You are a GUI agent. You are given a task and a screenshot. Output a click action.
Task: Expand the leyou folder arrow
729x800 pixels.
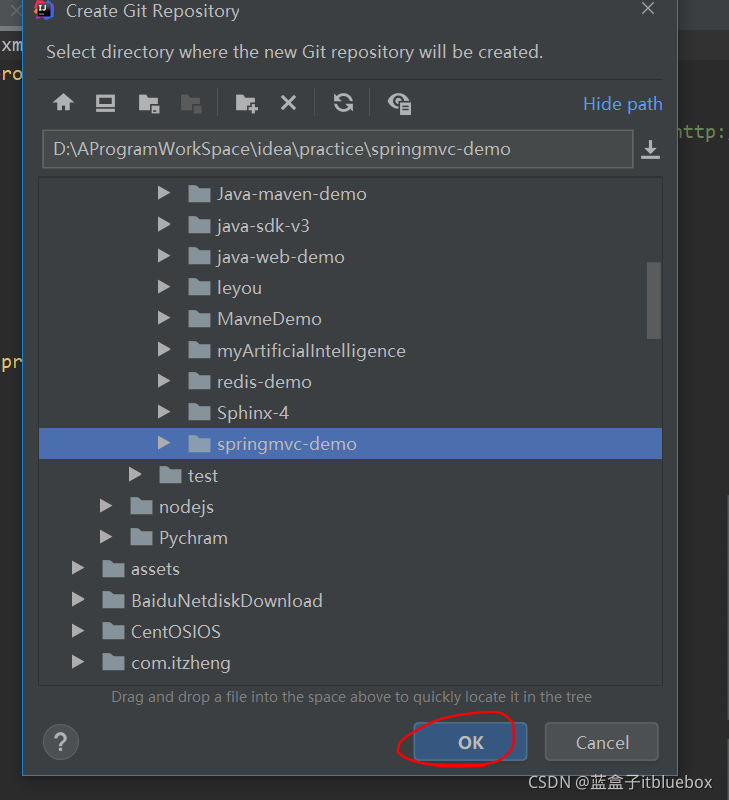(x=163, y=287)
